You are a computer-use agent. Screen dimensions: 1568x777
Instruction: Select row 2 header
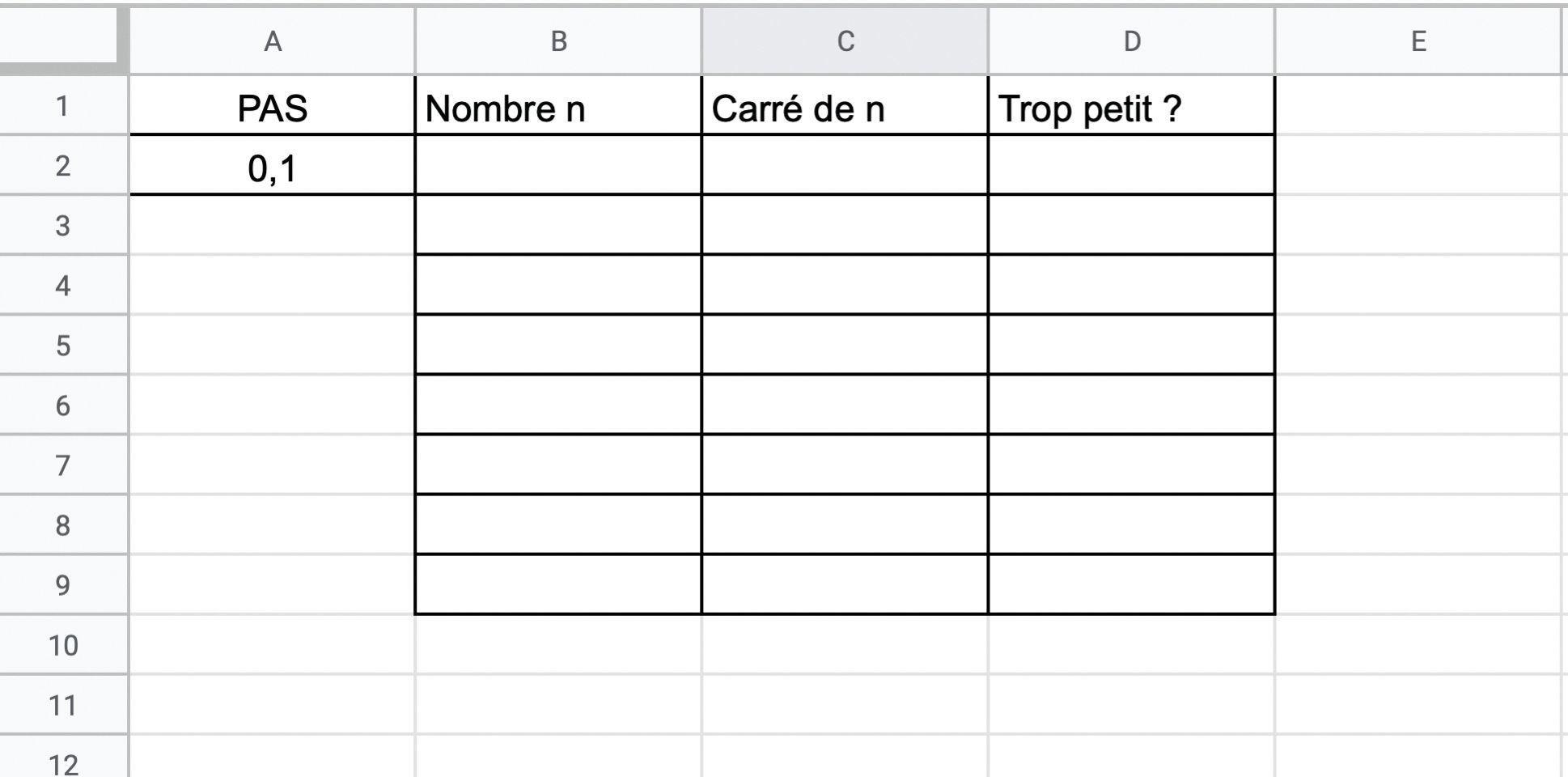click(62, 166)
